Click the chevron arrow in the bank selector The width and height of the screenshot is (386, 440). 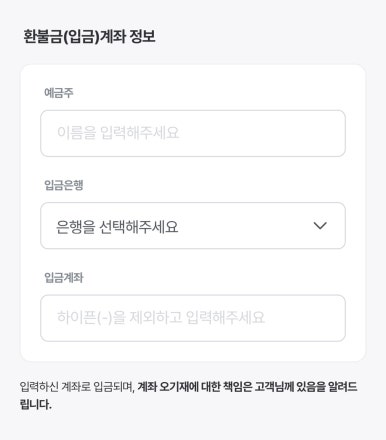tap(320, 226)
